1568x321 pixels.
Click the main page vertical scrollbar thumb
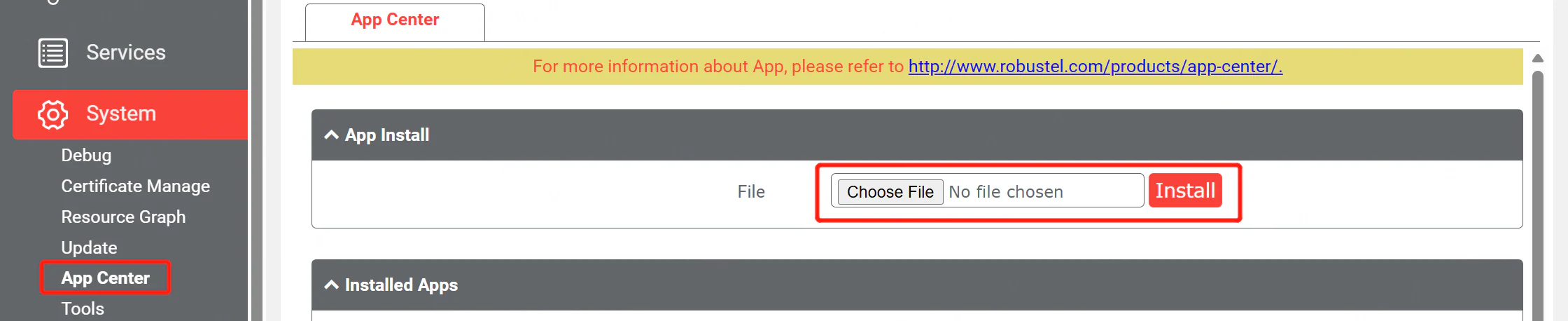[x=1538, y=196]
